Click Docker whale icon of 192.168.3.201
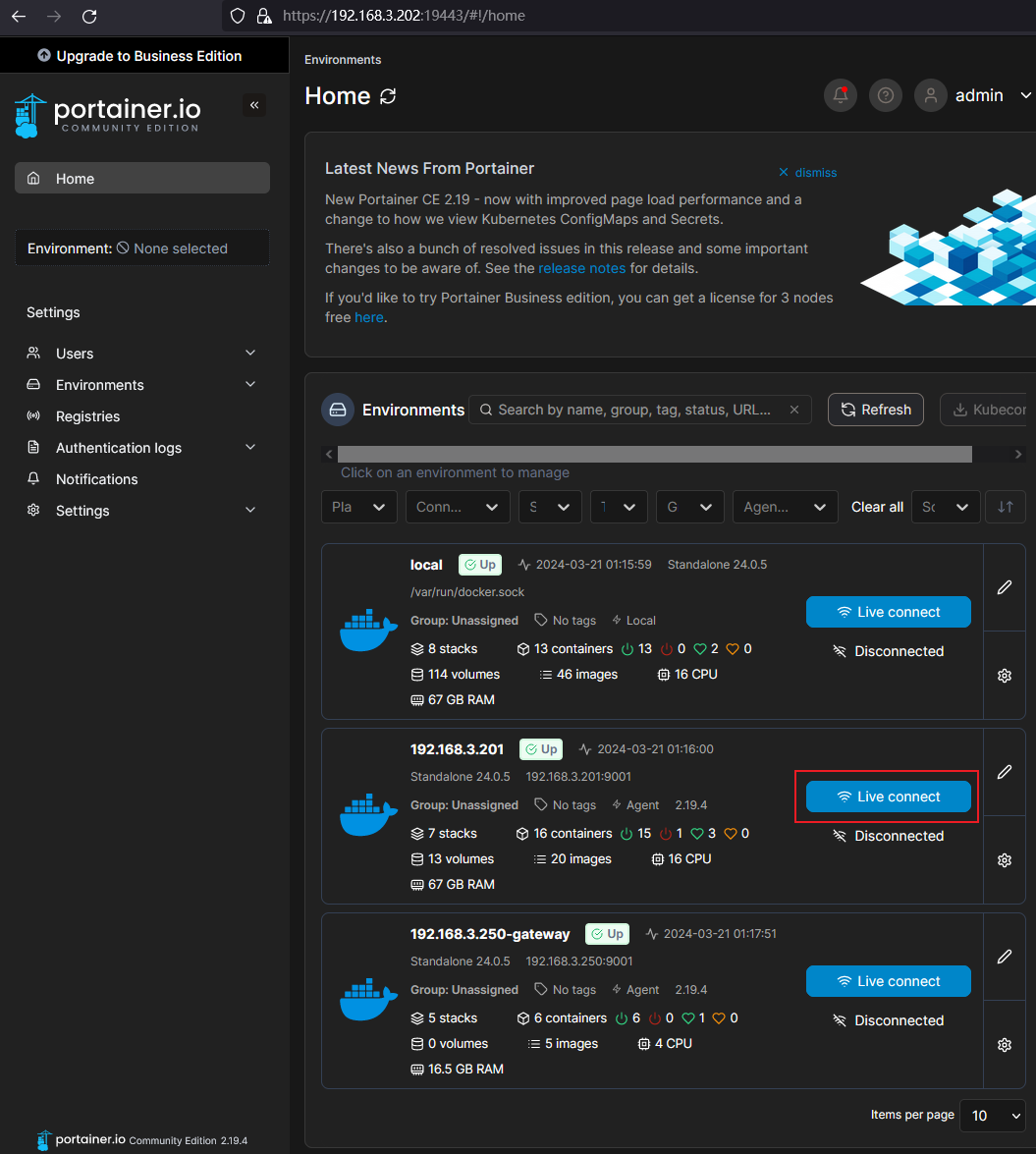This screenshot has height=1154, width=1036. 368,815
